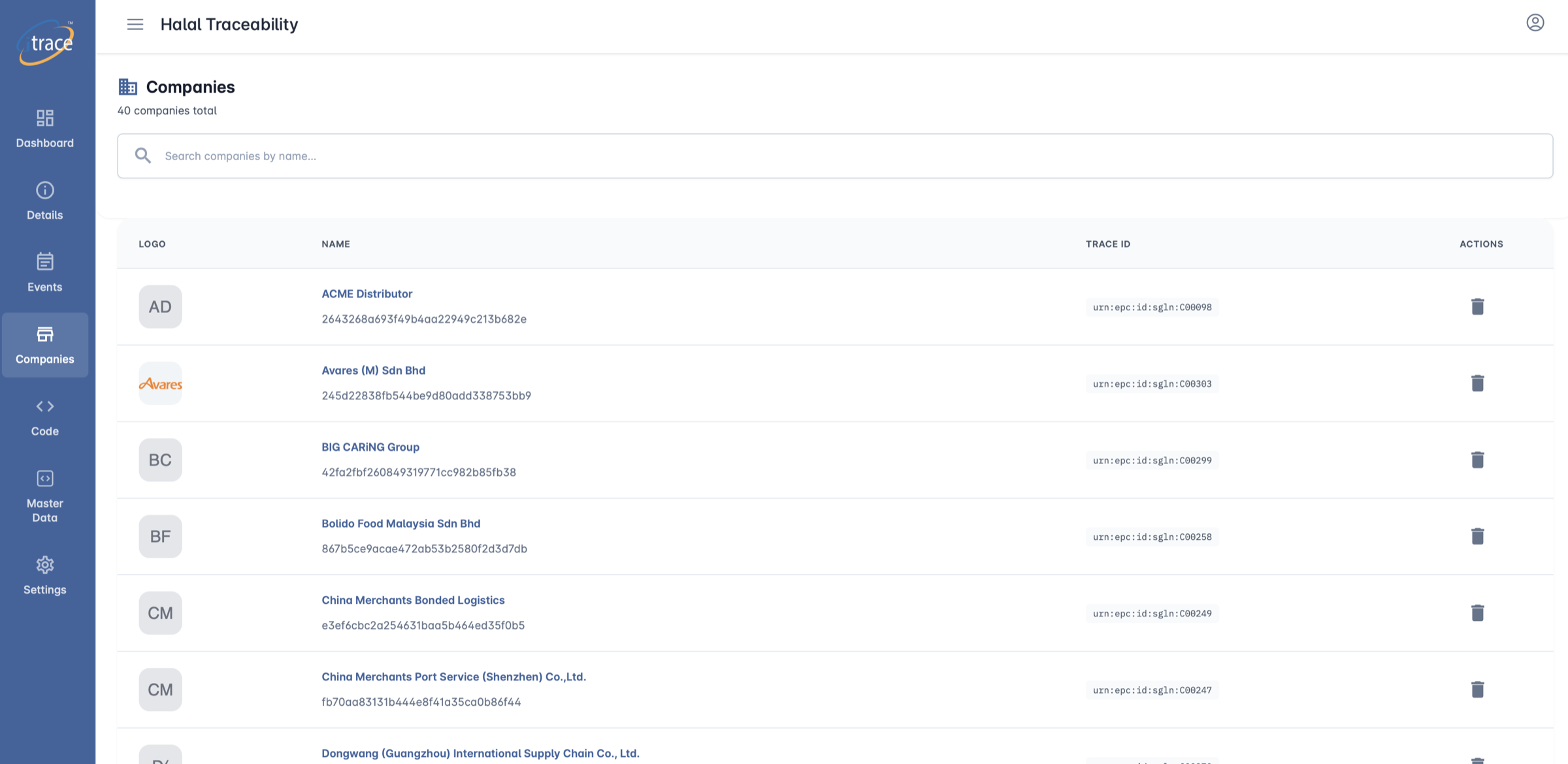Open Code in sidebar
1568x764 pixels.
pyautogui.click(x=45, y=417)
